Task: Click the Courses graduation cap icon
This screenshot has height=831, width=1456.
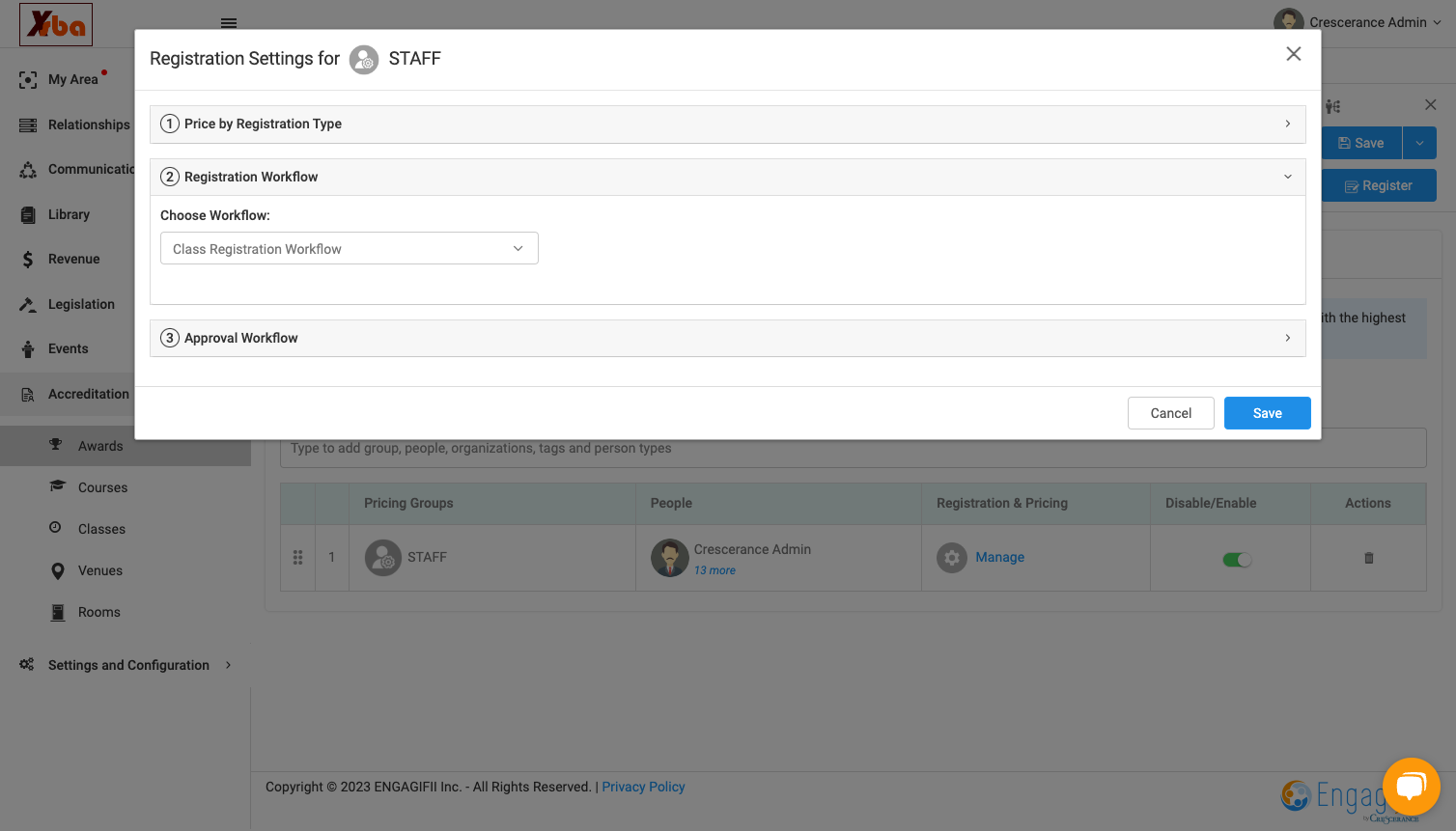Action: coord(57,486)
